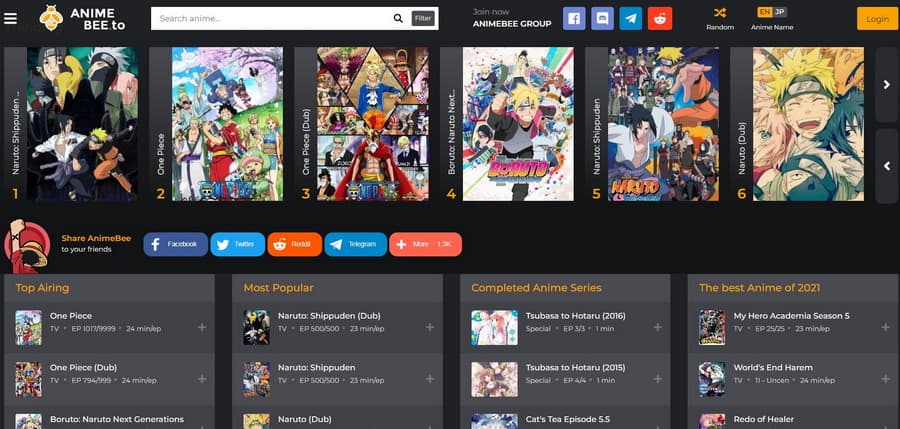Click the Login button

877,18
